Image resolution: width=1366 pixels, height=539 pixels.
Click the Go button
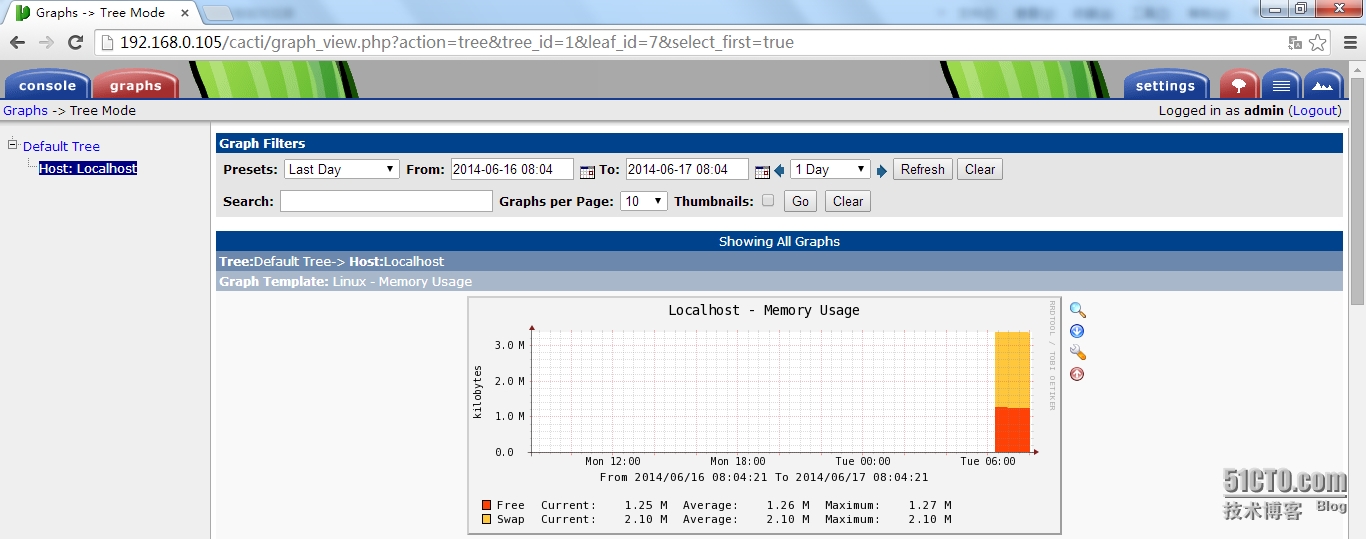[800, 201]
